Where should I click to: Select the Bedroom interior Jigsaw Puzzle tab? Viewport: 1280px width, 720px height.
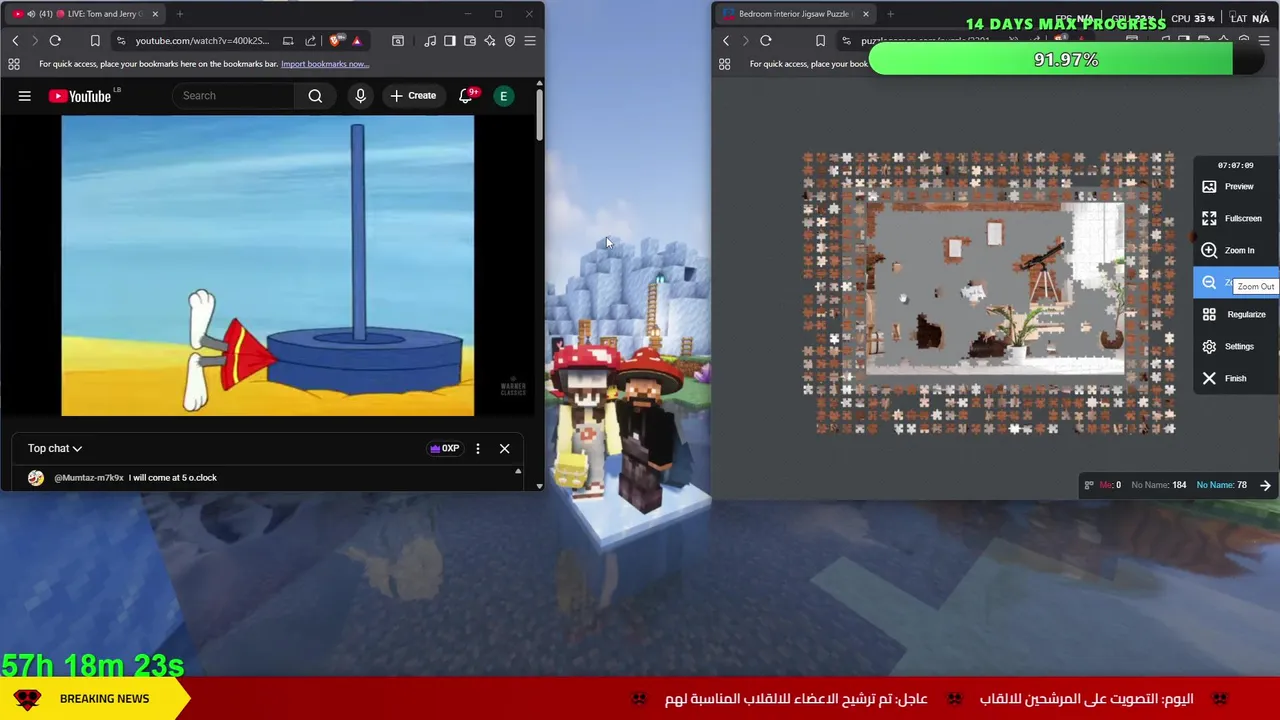point(795,14)
